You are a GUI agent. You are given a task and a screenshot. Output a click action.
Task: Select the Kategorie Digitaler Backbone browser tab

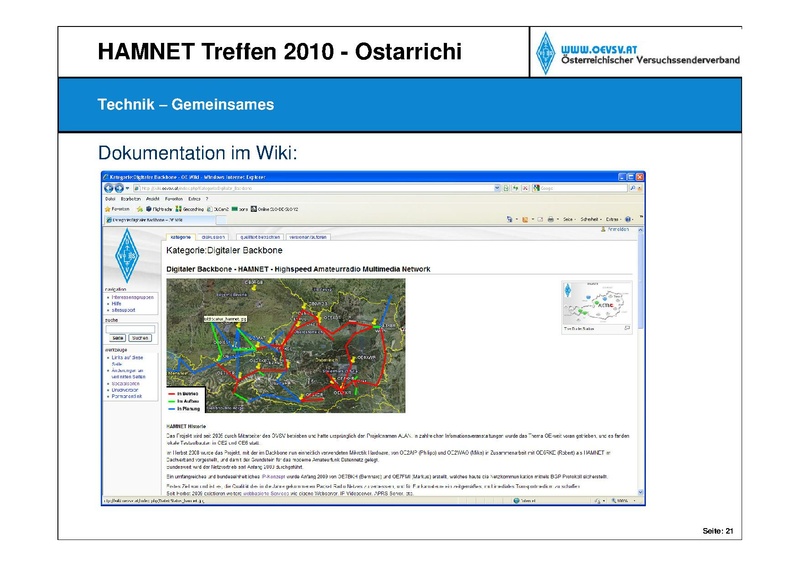(x=159, y=220)
